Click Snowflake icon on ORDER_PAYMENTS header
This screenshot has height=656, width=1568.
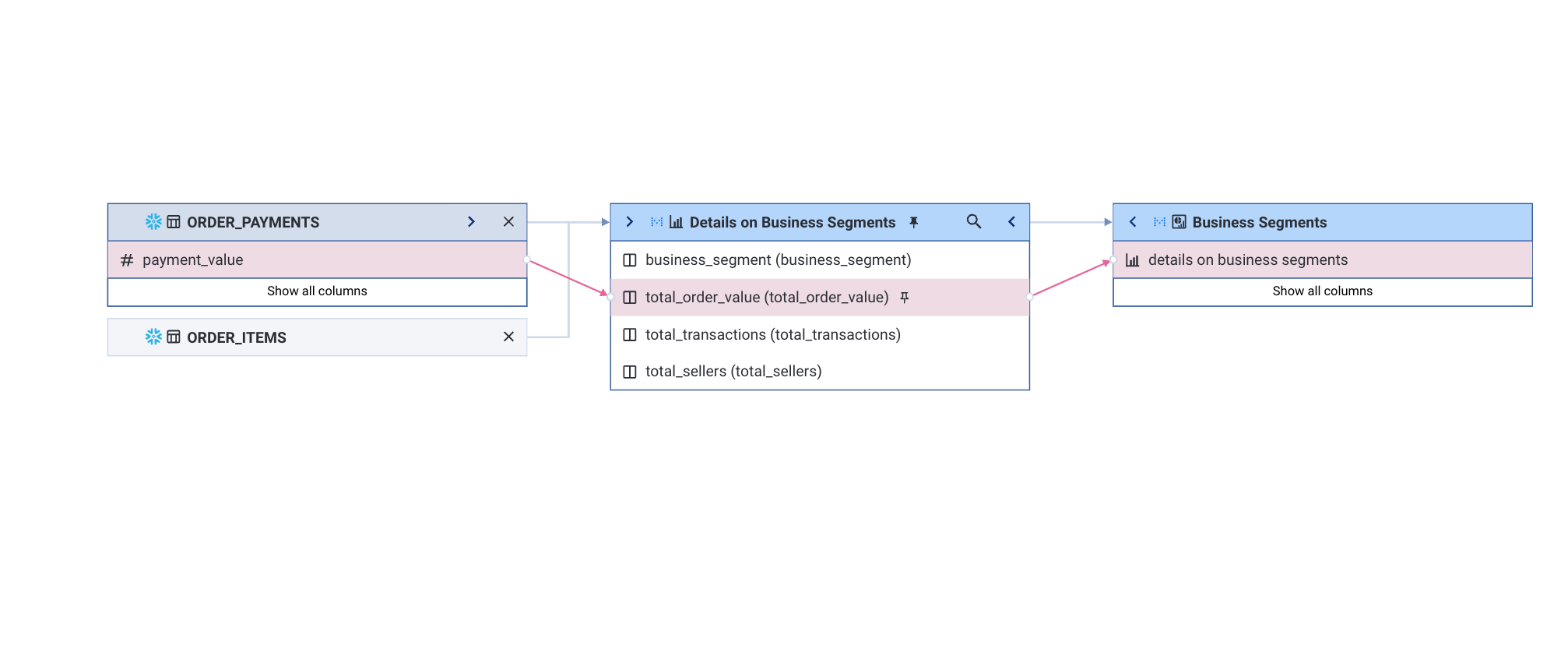[153, 222]
